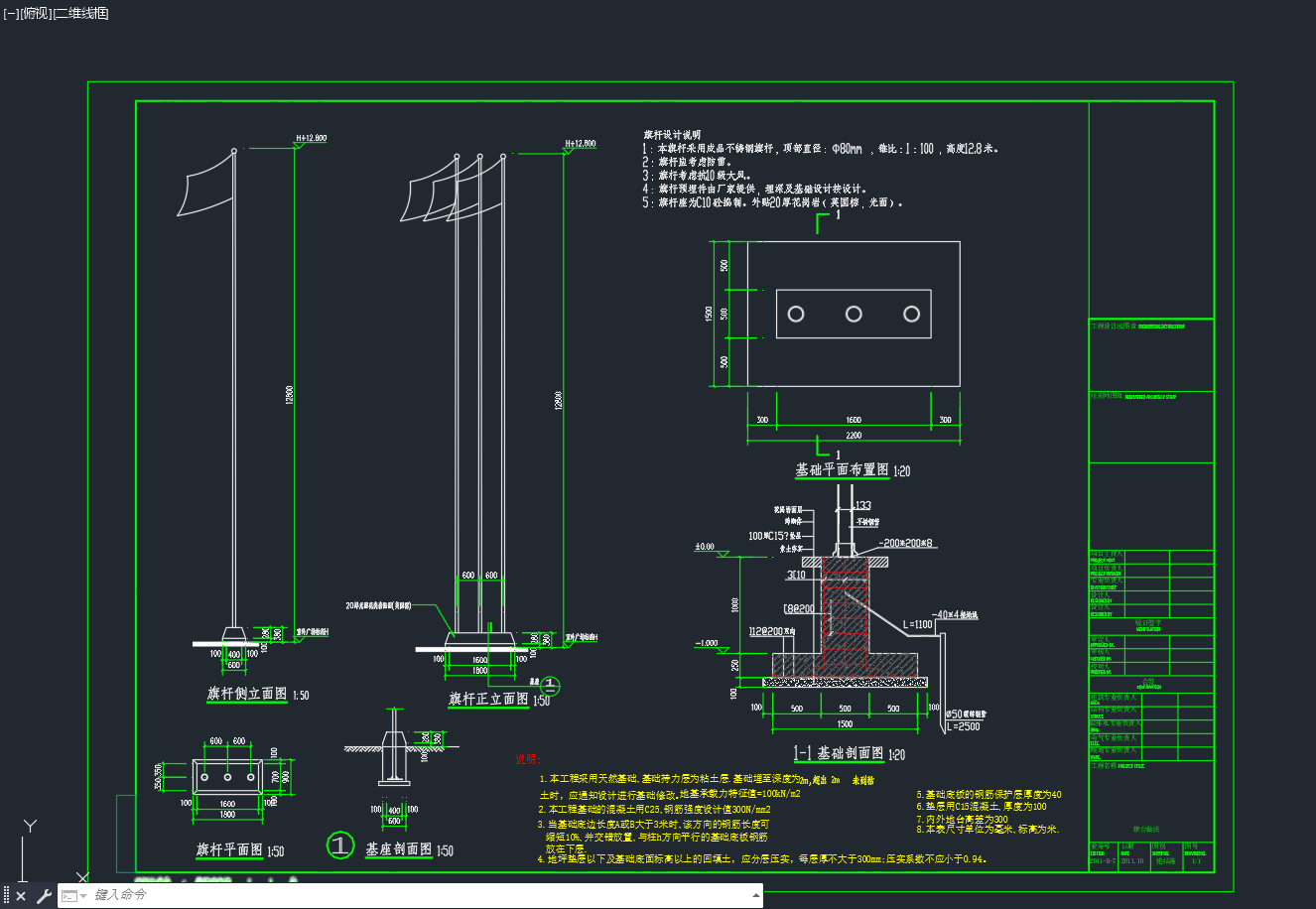Select the 基础平面布置图 title text
The height and width of the screenshot is (909, 1316).
click(842, 469)
